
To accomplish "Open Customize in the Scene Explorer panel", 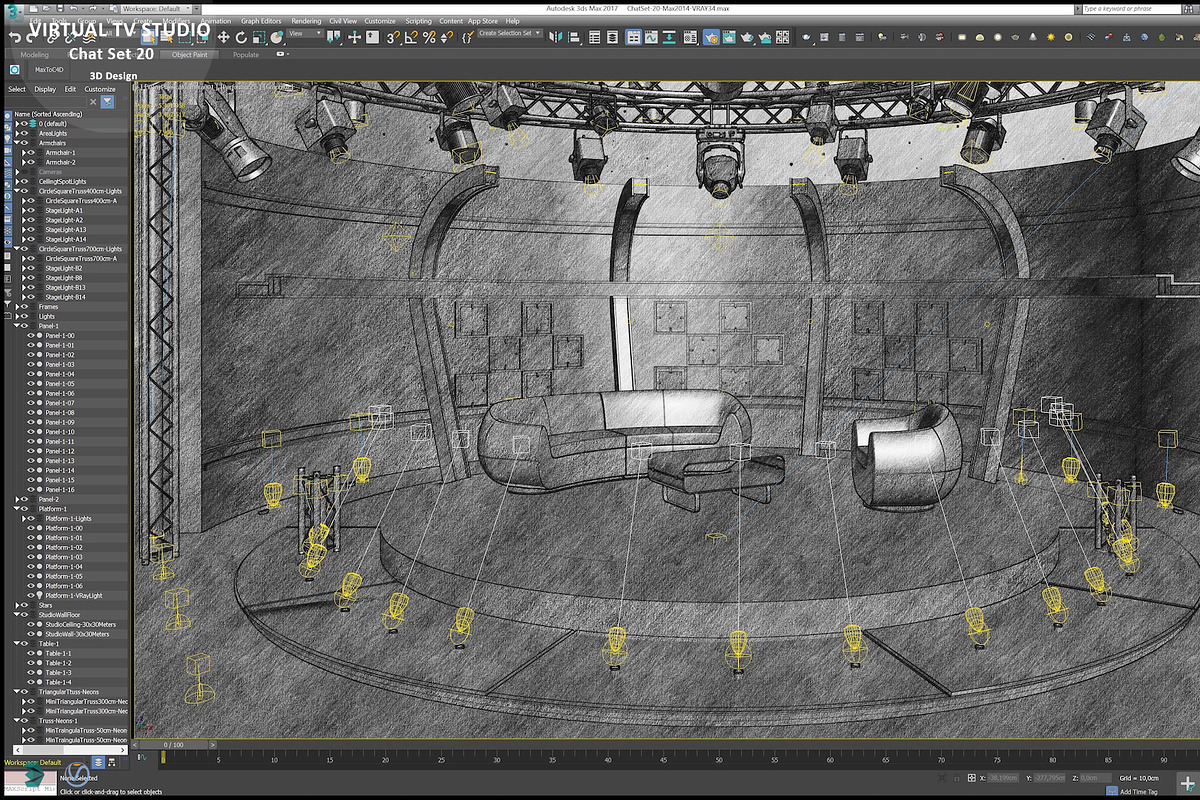I will coord(100,89).
